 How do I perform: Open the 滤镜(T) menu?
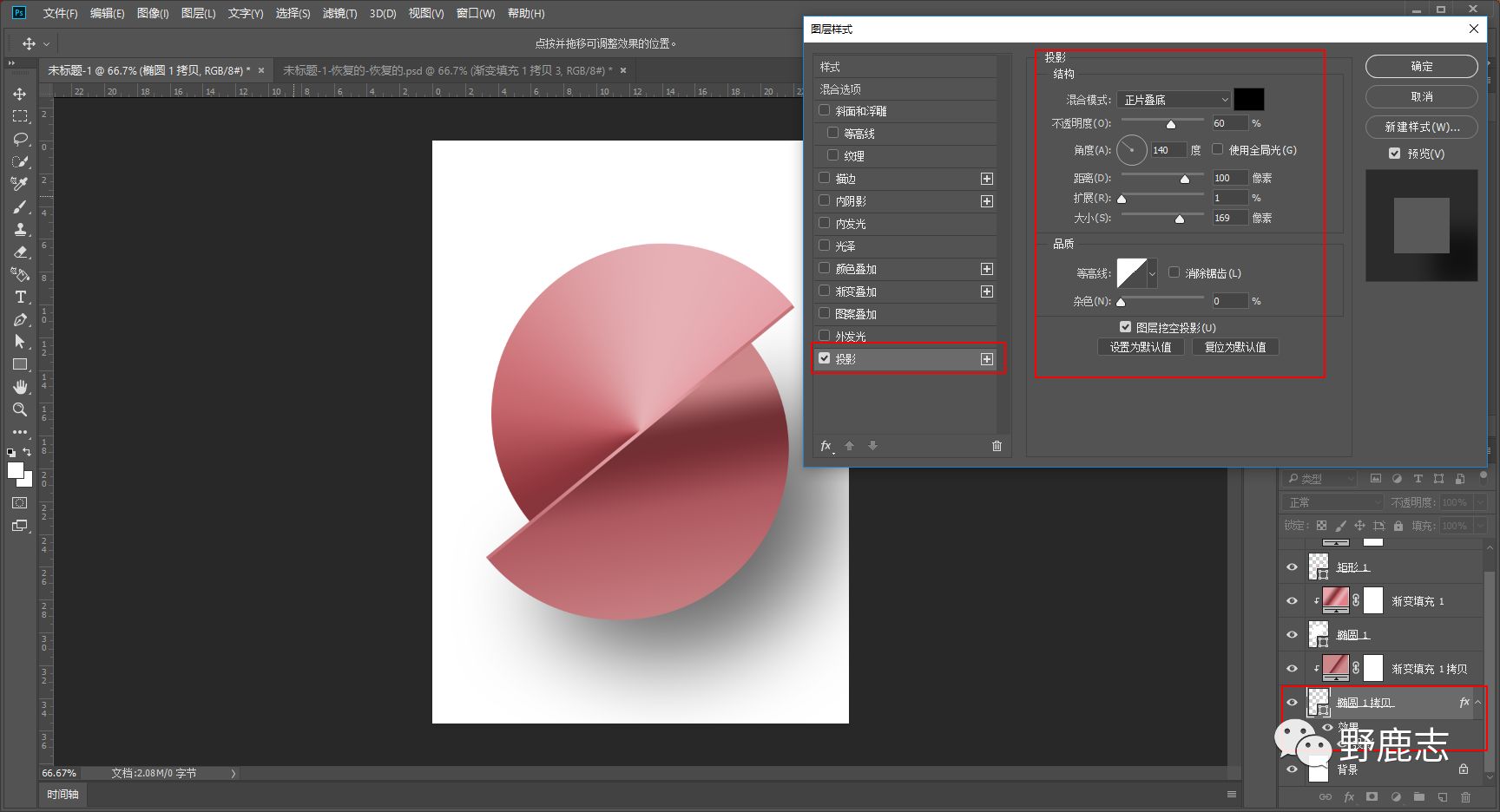(x=339, y=13)
